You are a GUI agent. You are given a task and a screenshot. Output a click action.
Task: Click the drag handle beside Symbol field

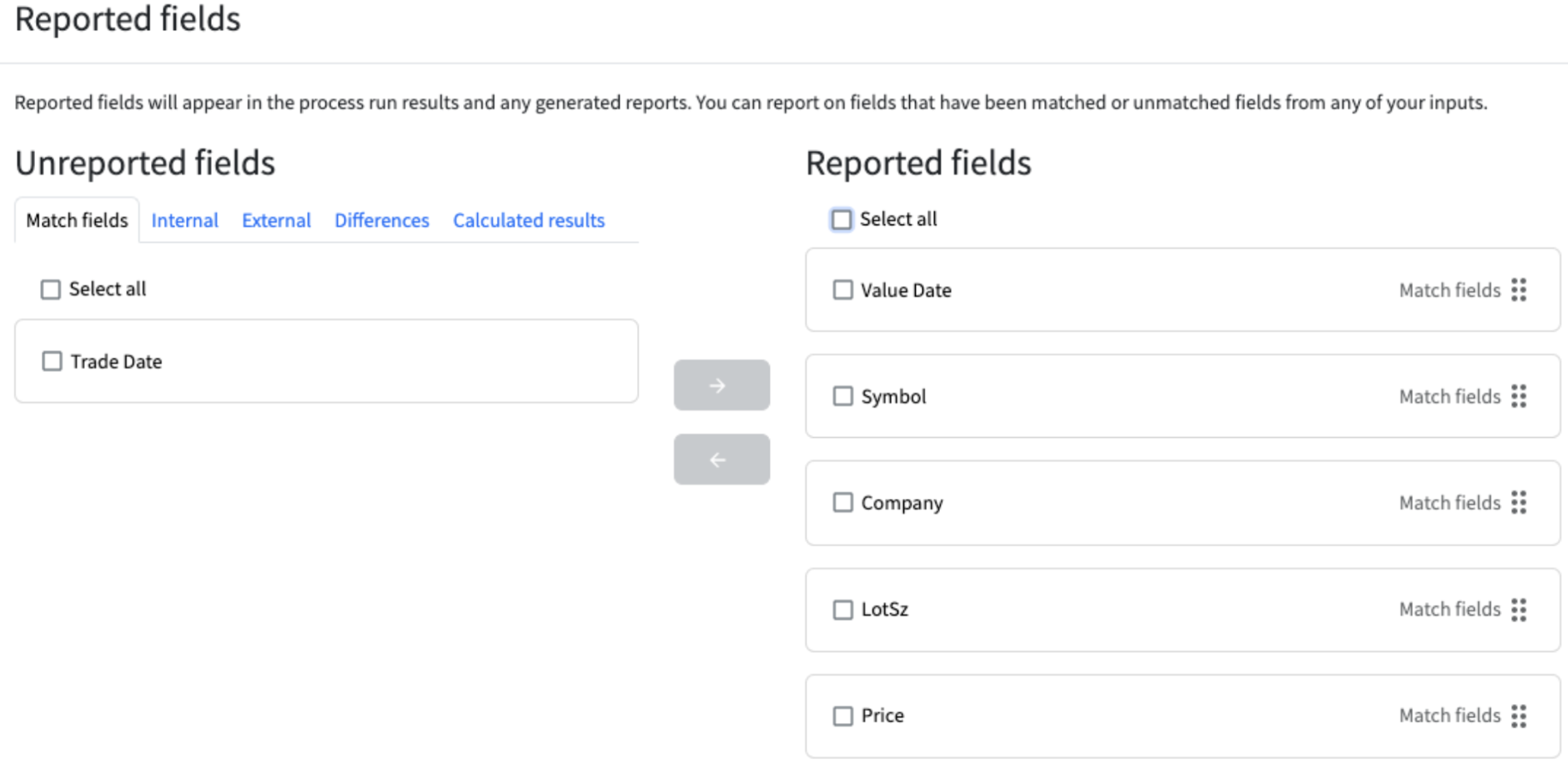(1520, 396)
